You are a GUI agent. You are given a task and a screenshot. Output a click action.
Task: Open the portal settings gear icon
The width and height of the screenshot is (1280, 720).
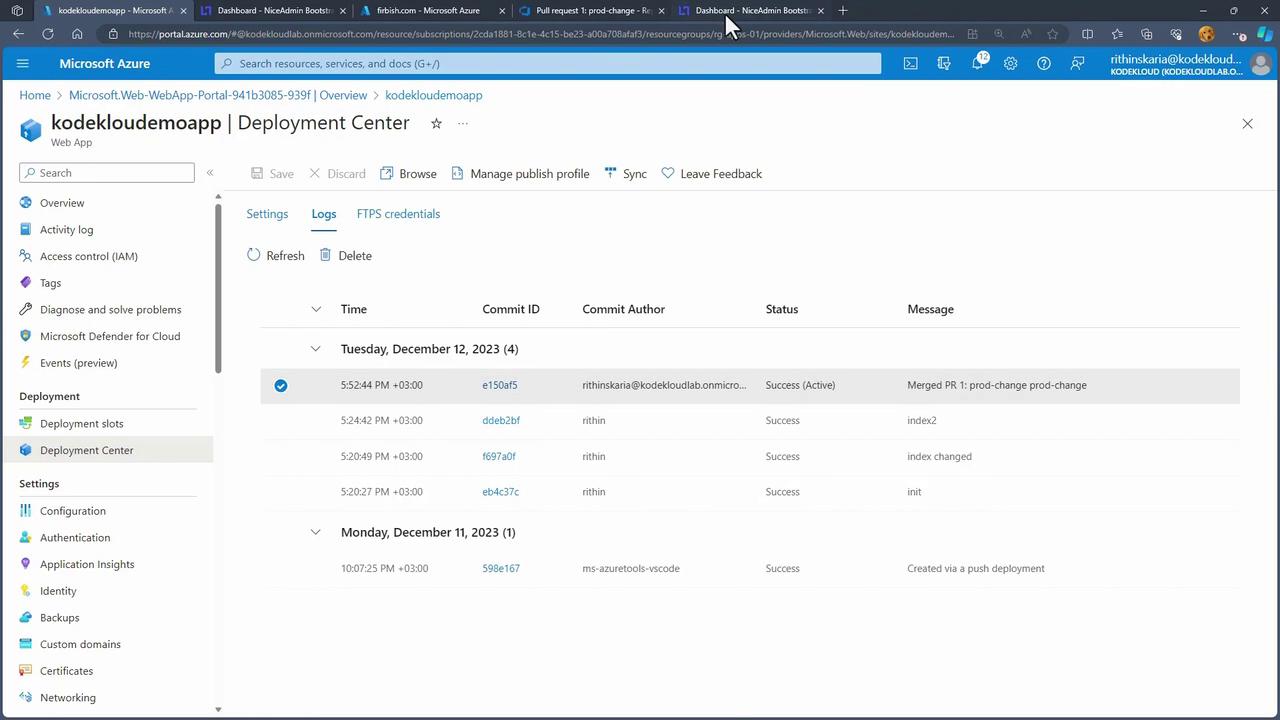(1010, 63)
